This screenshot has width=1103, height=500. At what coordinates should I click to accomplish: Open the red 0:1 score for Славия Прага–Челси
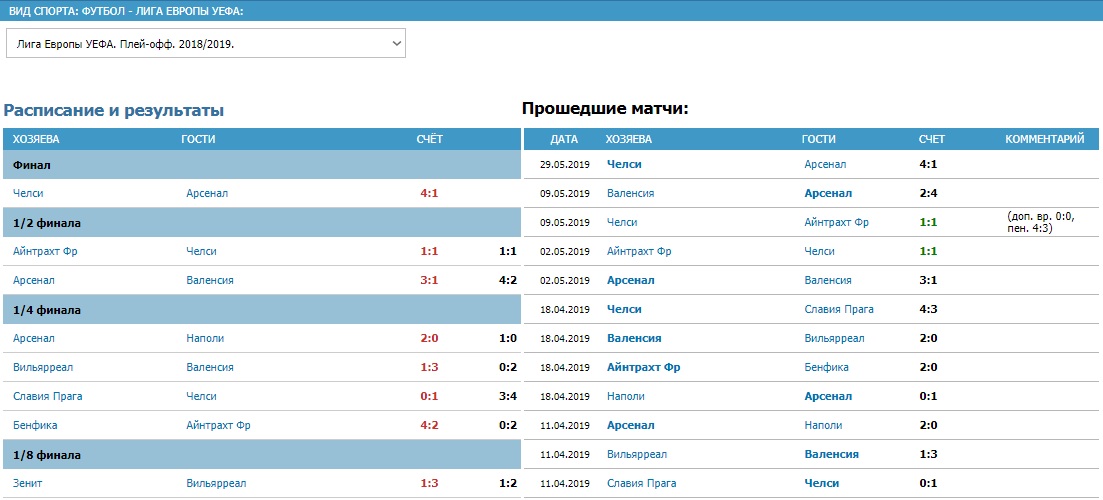429,396
